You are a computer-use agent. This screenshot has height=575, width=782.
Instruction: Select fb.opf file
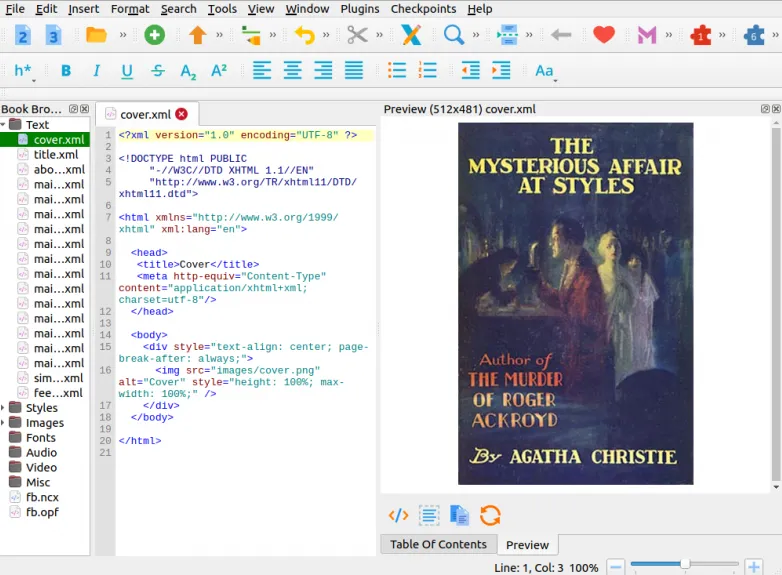[42, 512]
